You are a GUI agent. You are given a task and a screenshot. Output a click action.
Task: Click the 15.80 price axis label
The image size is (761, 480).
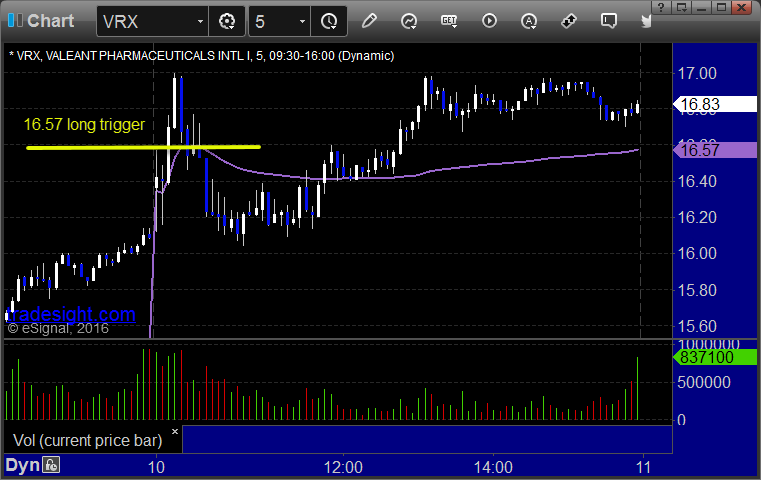(x=697, y=290)
